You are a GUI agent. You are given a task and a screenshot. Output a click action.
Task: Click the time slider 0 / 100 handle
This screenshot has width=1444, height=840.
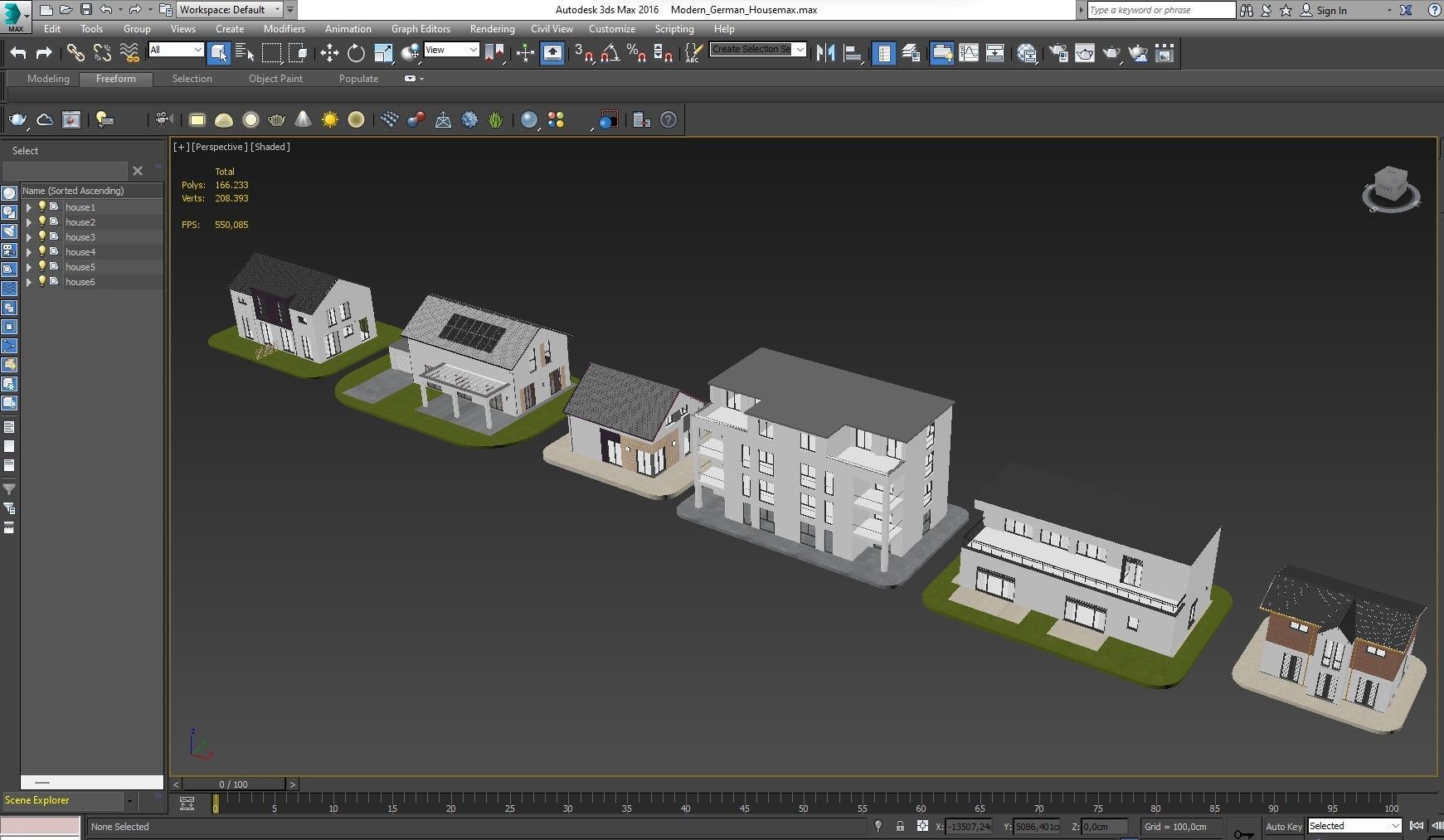(233, 784)
